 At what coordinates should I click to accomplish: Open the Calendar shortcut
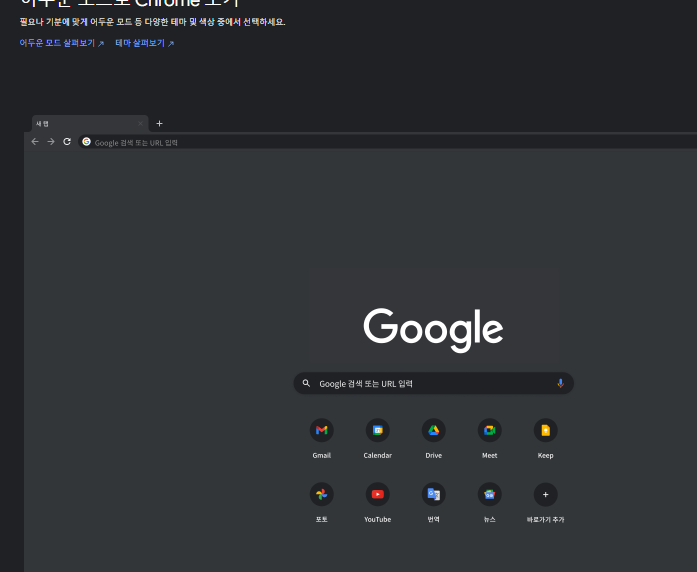[378, 430]
